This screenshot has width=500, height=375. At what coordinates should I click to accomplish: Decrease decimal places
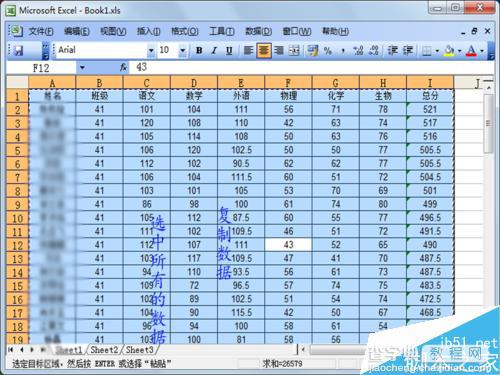(x=373, y=51)
